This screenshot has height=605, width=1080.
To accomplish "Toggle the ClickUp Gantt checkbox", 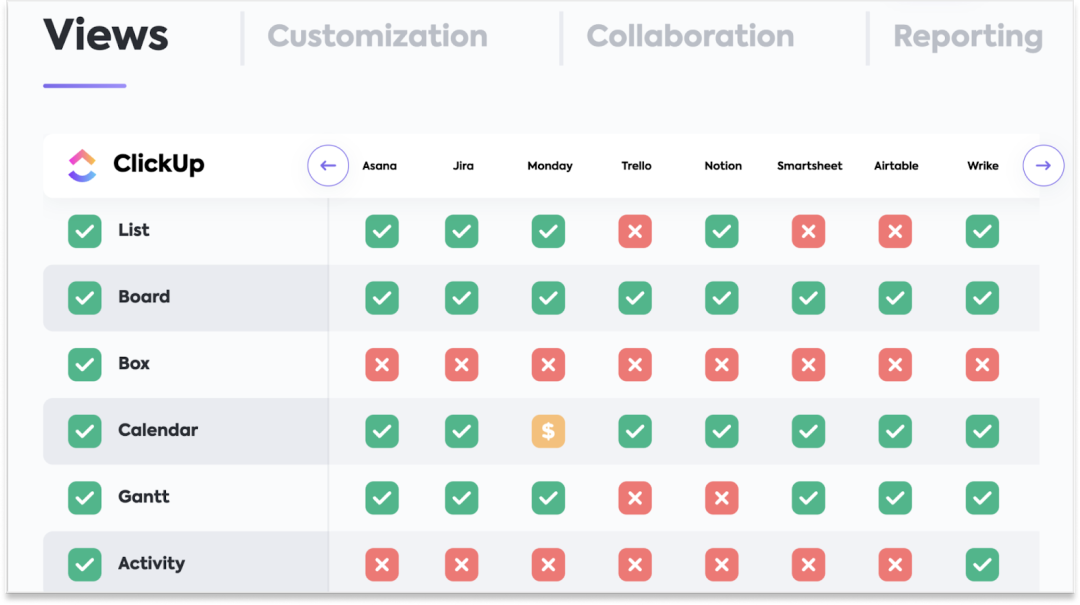I will pos(85,497).
